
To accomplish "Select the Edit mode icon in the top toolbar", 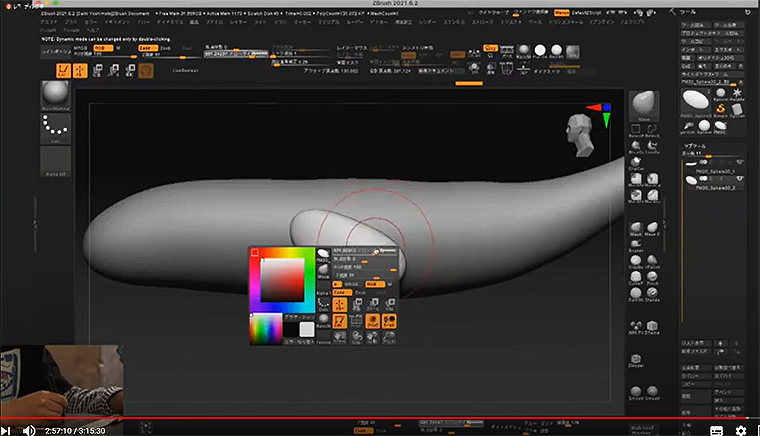I will [x=62, y=70].
